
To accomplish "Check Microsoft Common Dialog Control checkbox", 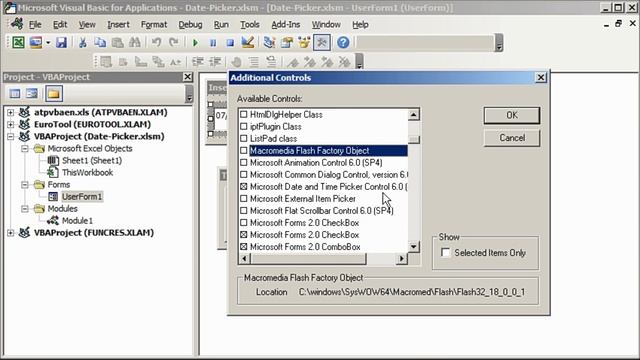I will 244,175.
